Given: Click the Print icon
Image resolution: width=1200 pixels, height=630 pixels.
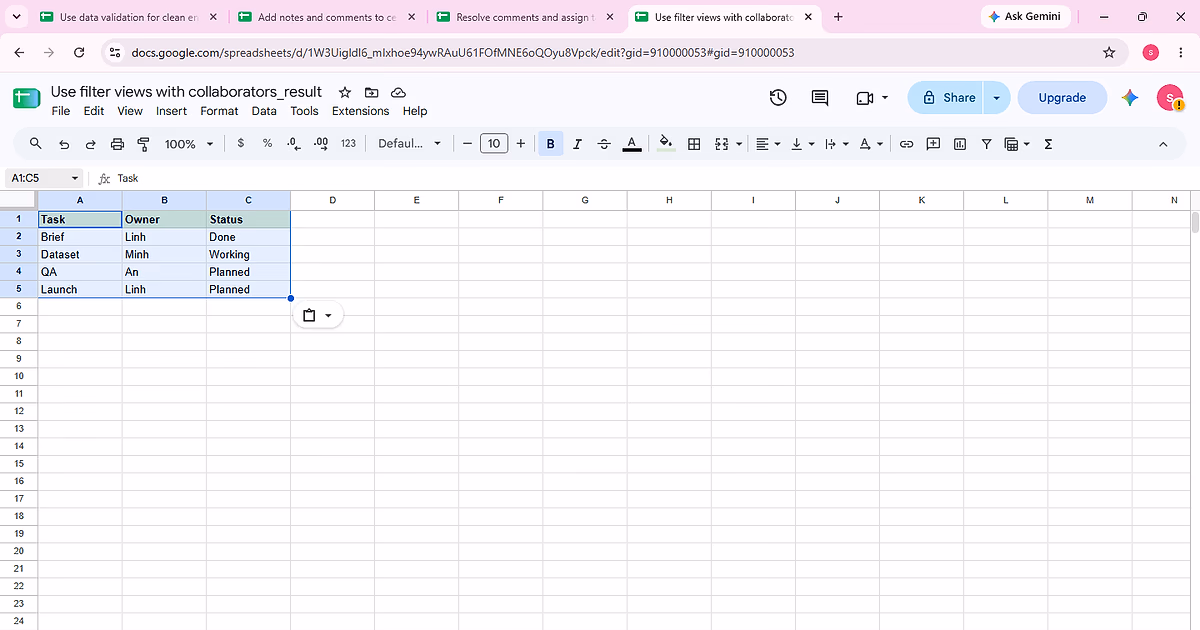Looking at the screenshot, I should [x=117, y=144].
